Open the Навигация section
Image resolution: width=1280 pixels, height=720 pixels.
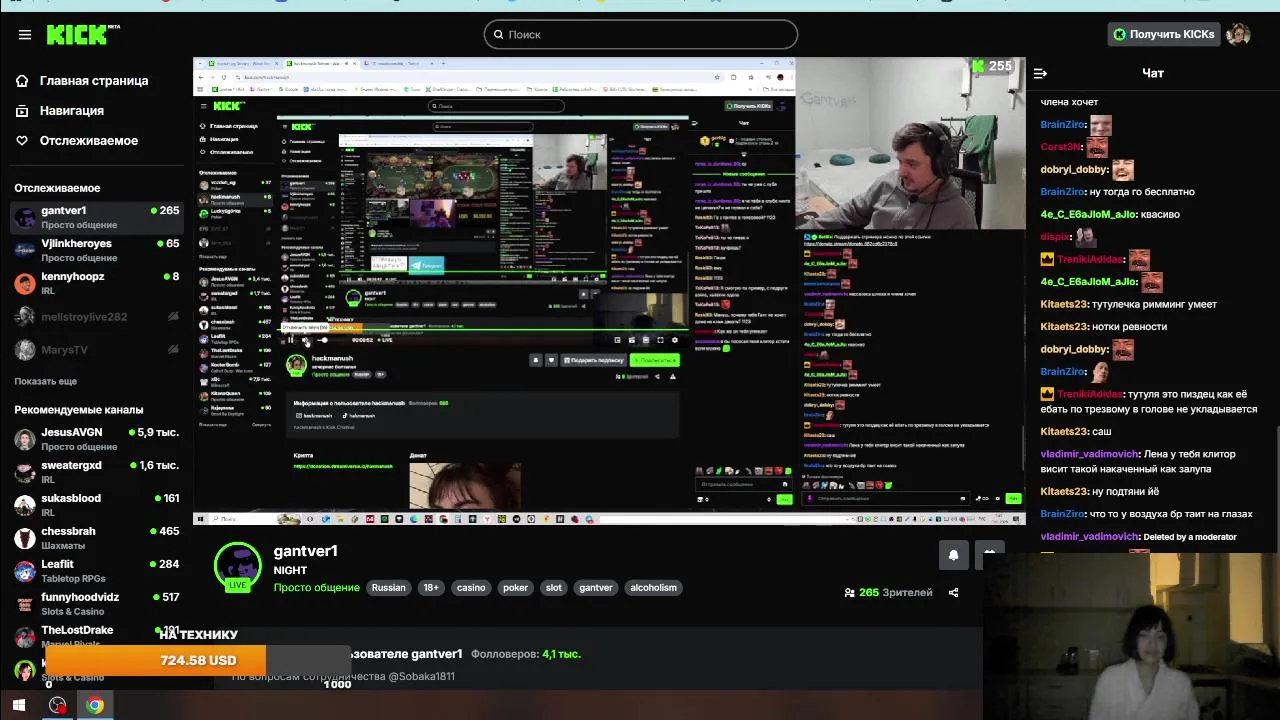pos(72,110)
